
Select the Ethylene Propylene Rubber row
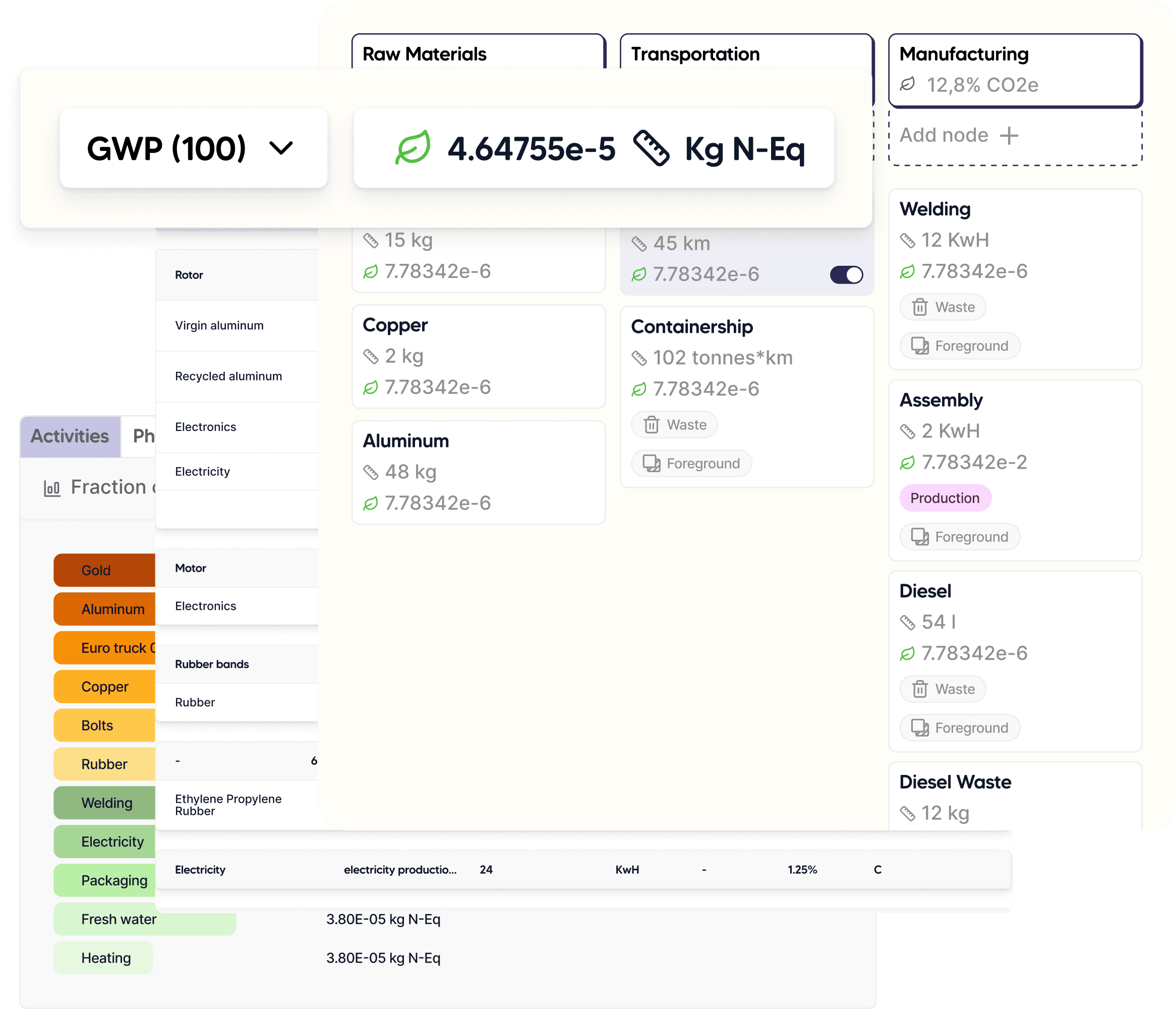237,805
